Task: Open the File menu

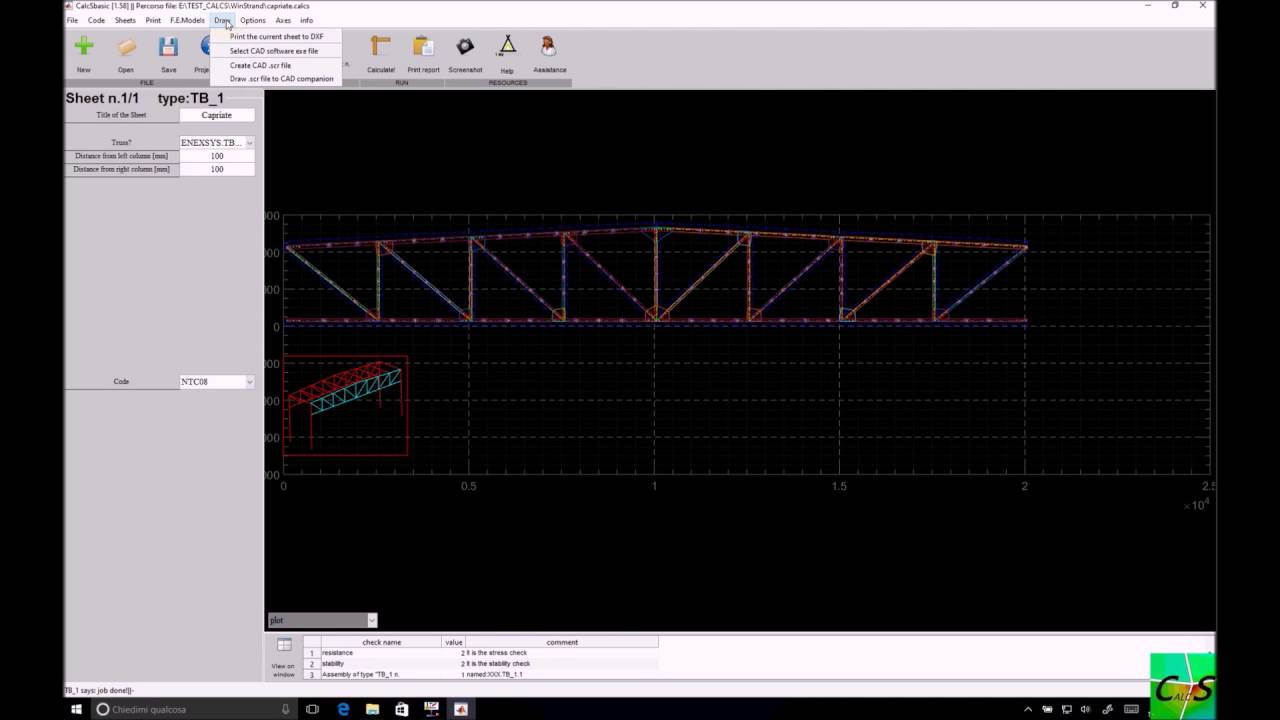Action: coord(72,20)
